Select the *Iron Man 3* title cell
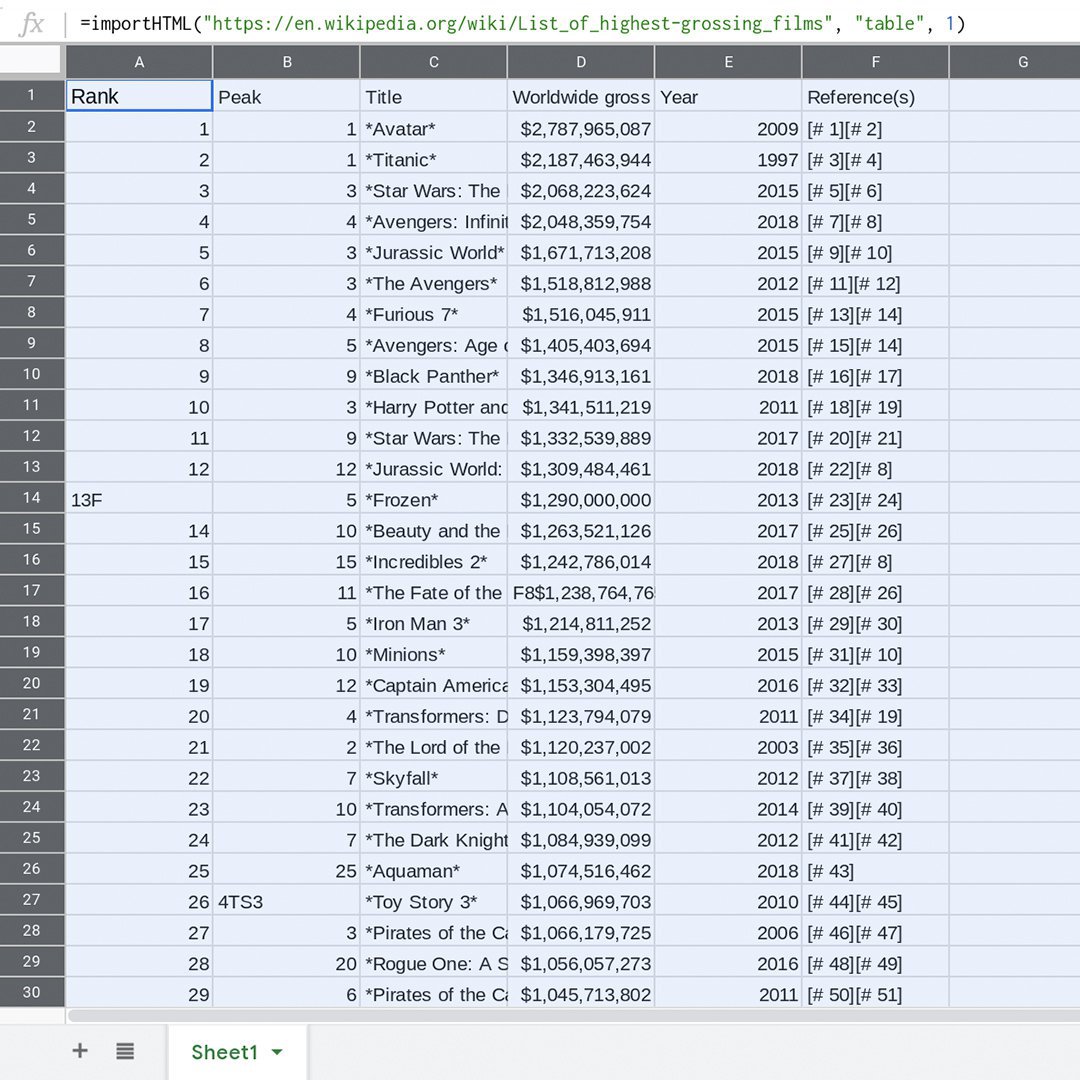This screenshot has width=1080, height=1080. (434, 623)
